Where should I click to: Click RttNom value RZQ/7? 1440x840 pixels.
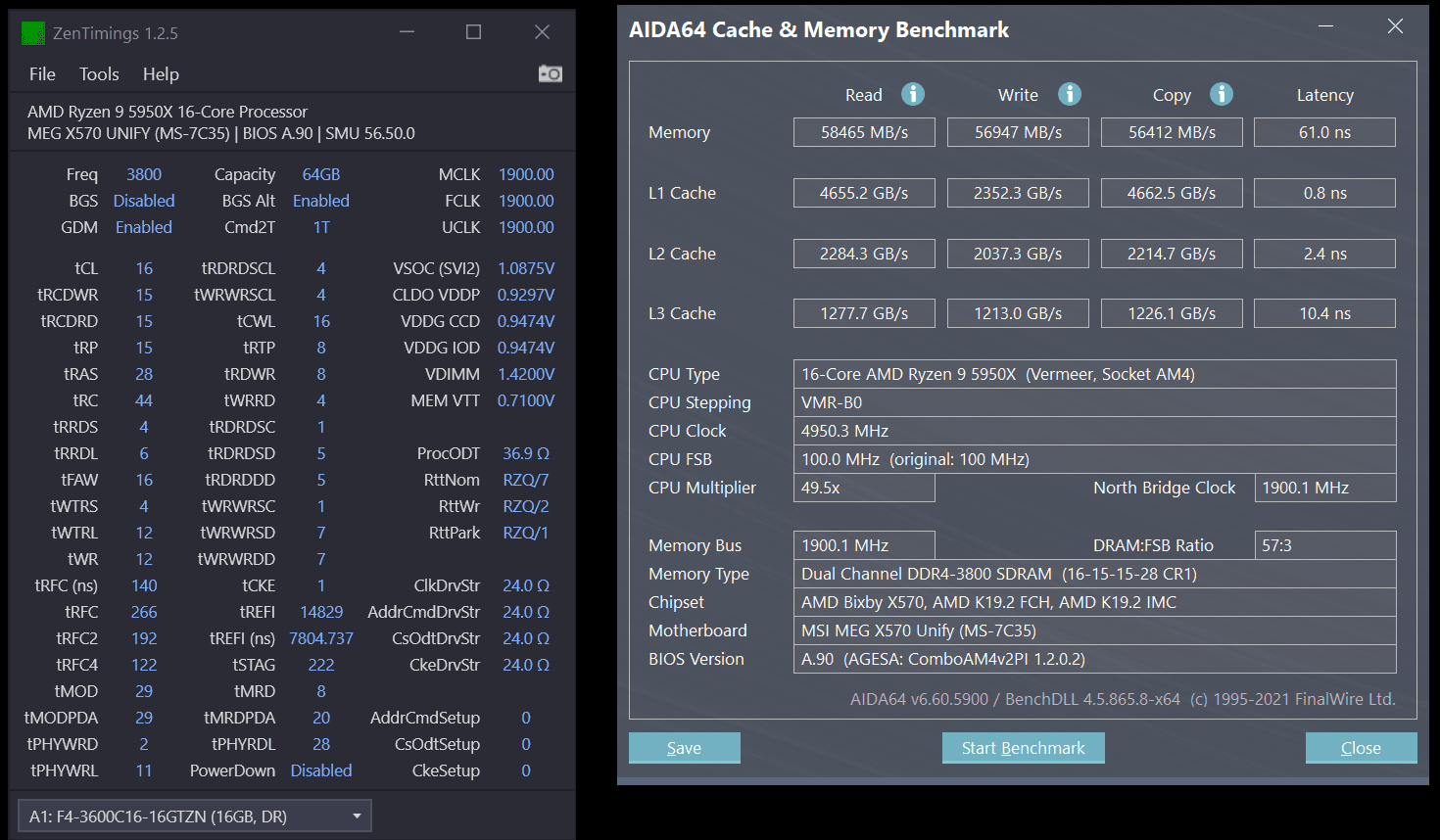tap(526, 480)
